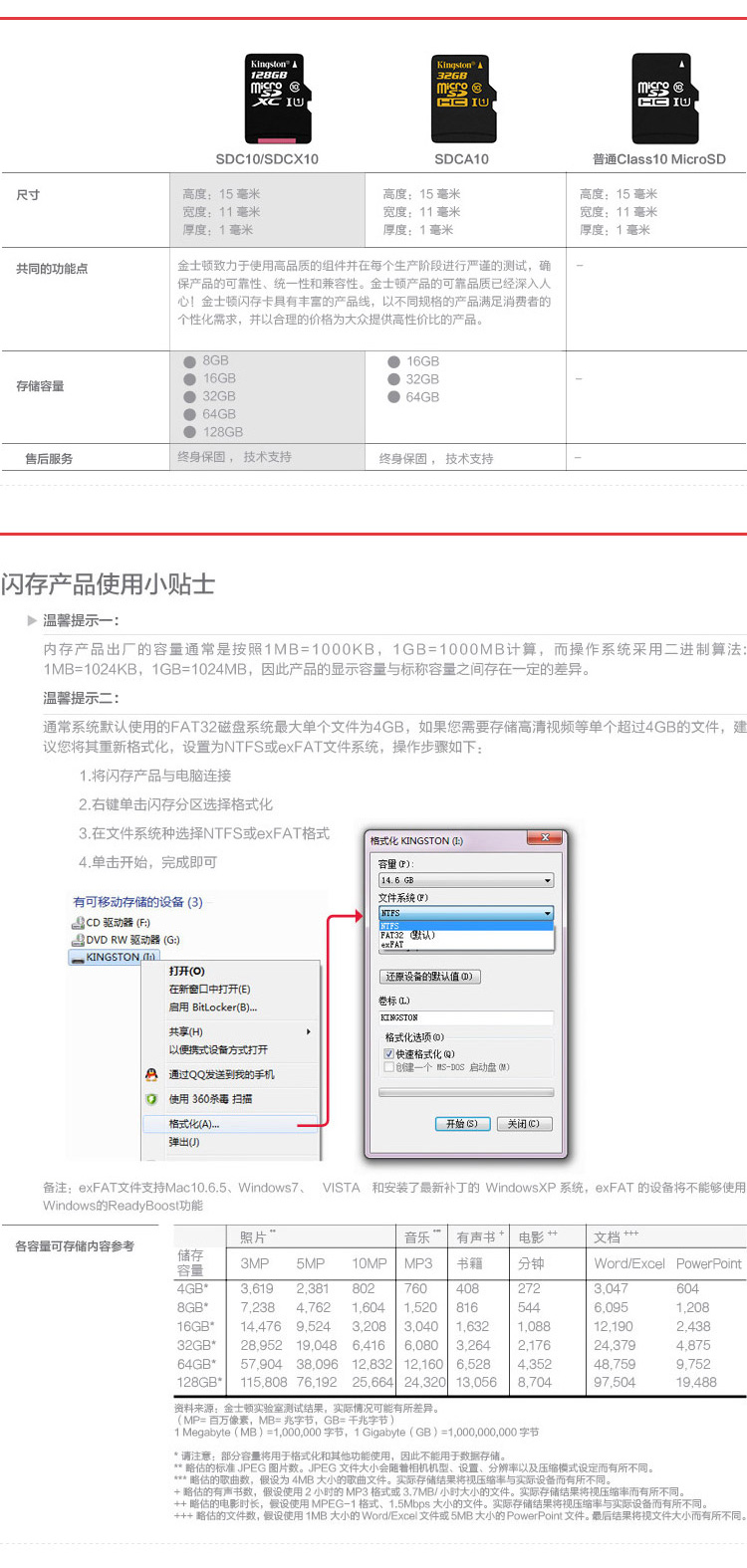Screen dimensions: 747x1568
Task: Click the 3,619 value in 4GB row
Action: click(x=257, y=1288)
